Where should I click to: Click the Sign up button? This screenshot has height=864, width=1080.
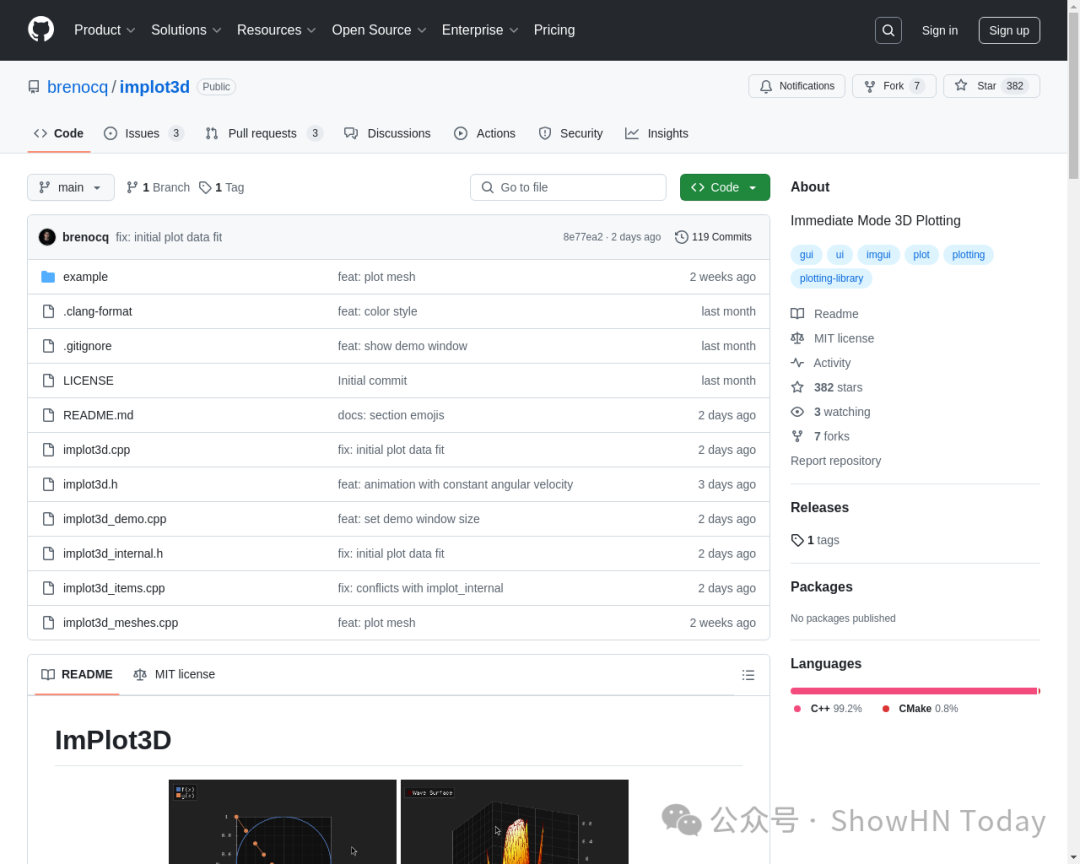click(x=1008, y=30)
